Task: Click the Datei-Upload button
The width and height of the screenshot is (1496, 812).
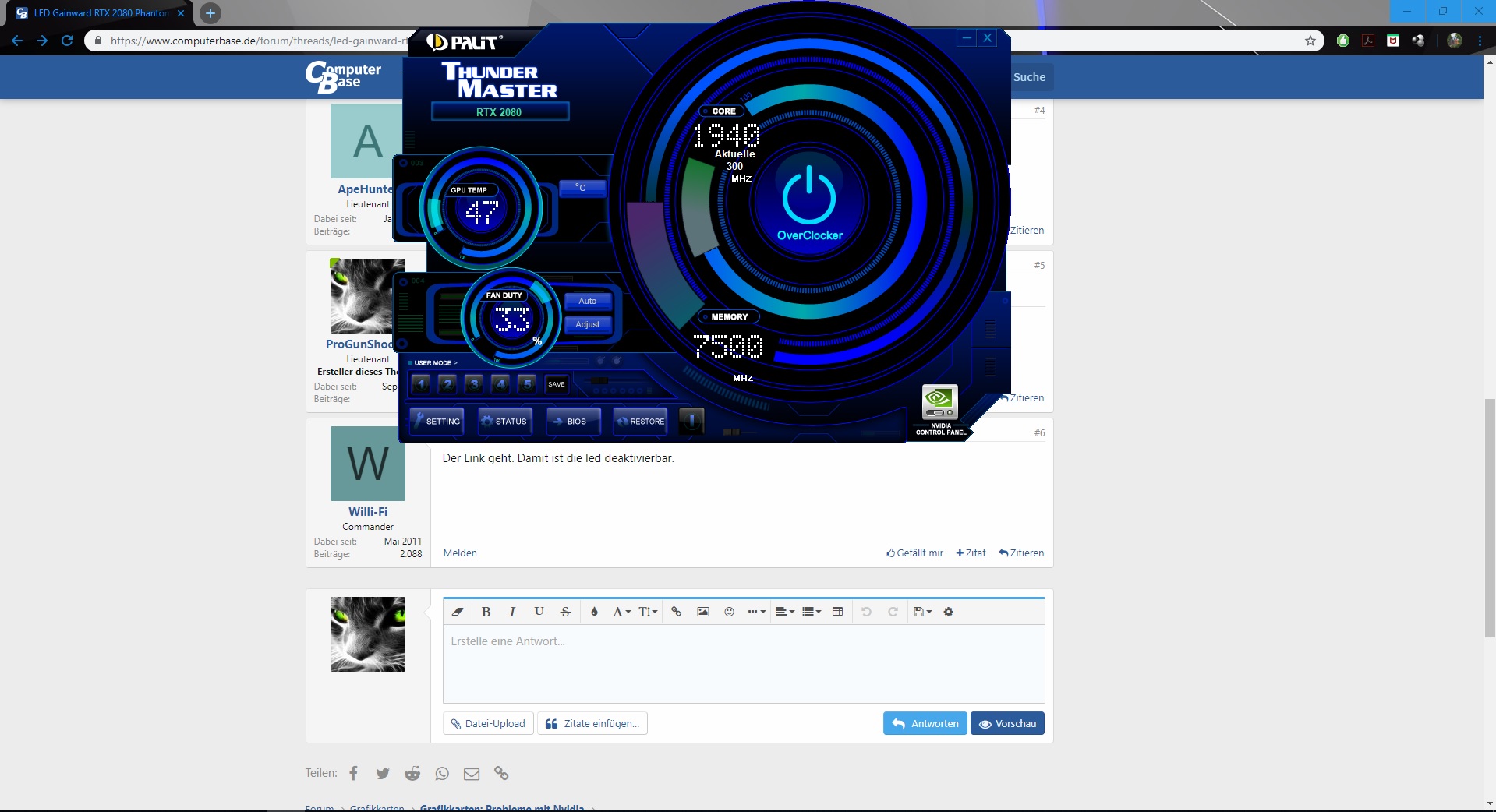Action: click(x=489, y=724)
